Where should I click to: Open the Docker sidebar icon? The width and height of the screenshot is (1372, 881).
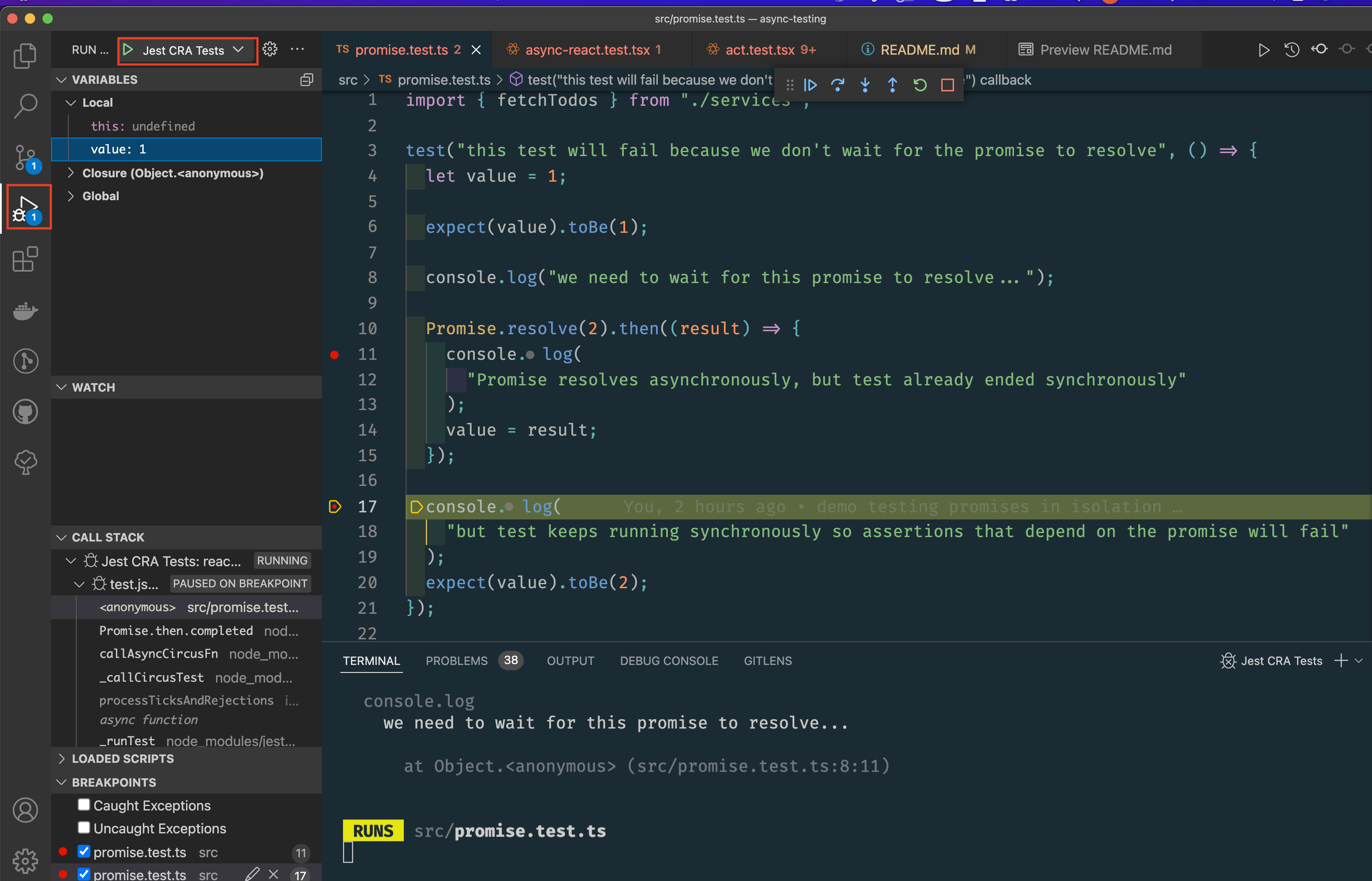click(x=25, y=310)
